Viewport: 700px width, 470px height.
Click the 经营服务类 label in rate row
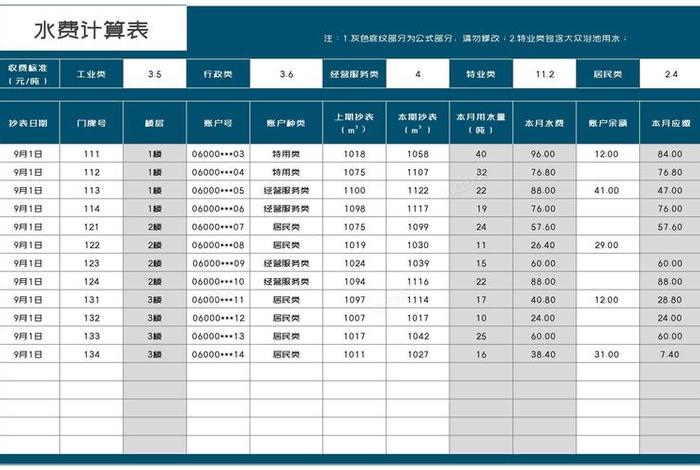pos(354,74)
